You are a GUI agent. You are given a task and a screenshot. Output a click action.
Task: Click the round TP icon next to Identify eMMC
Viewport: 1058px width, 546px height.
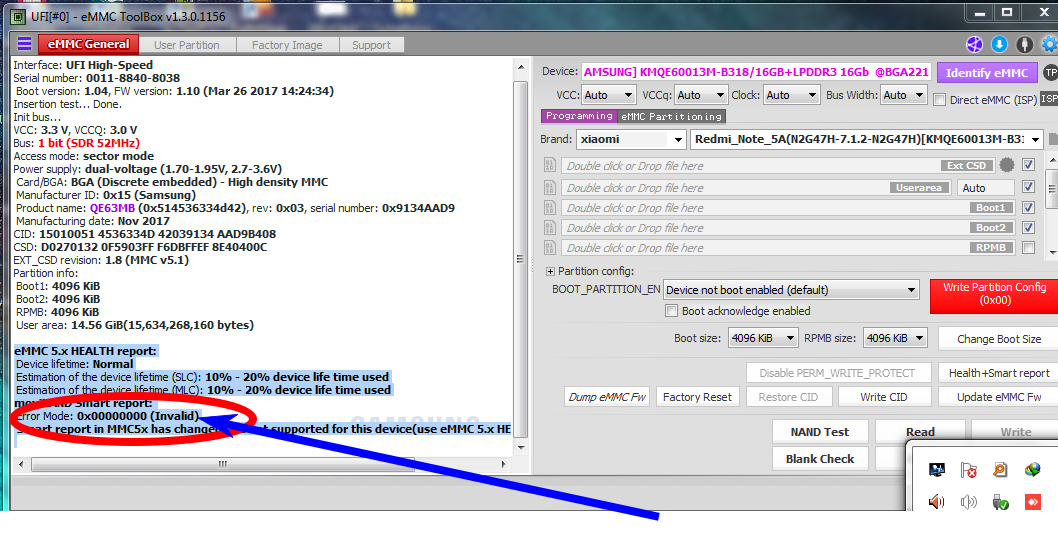[1051, 72]
